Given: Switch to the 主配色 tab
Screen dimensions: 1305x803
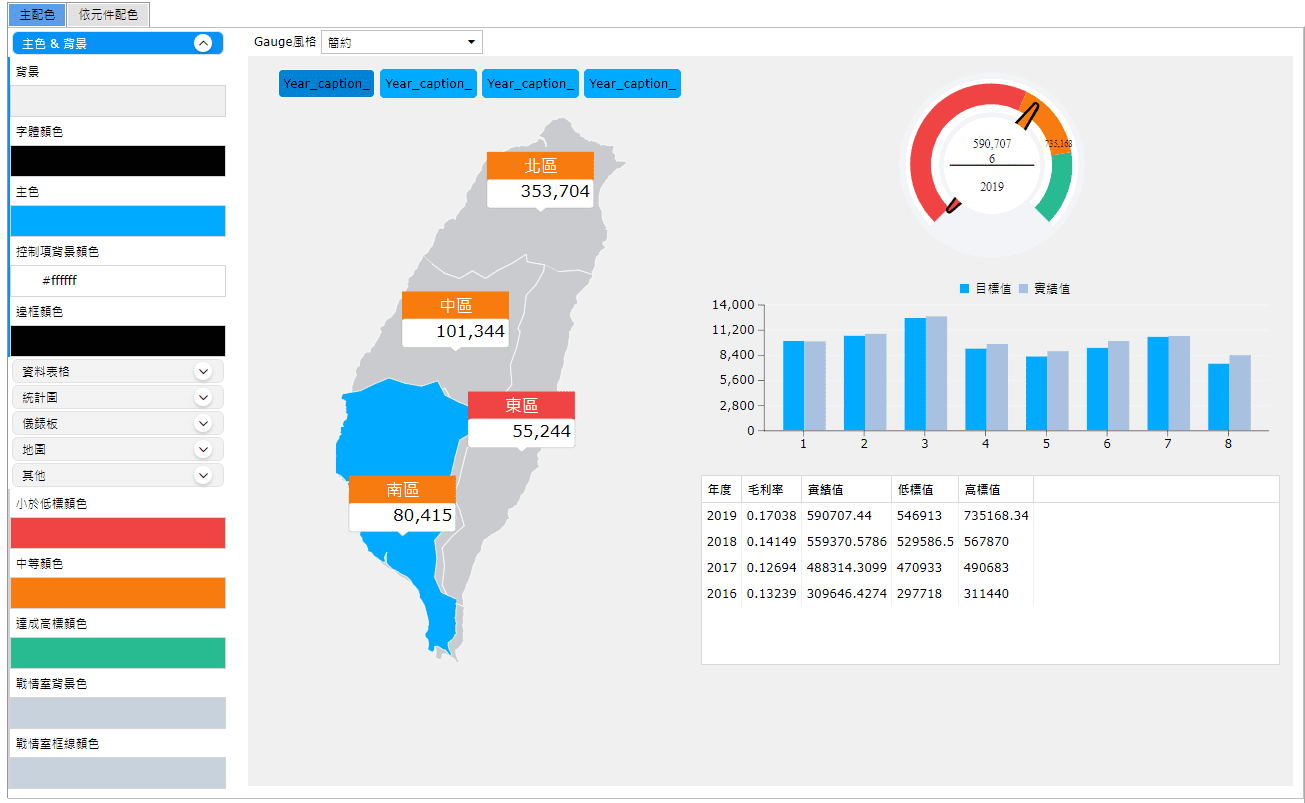Looking at the screenshot, I should 37,15.
